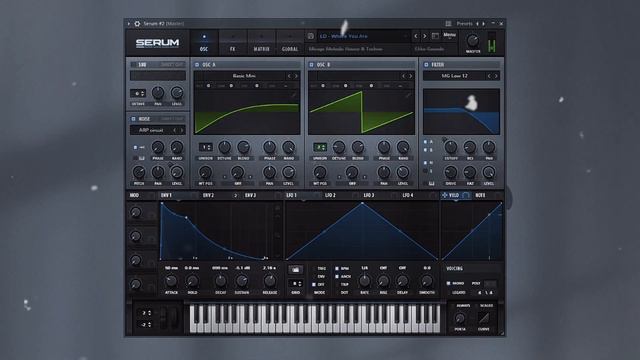The width and height of the screenshot is (640, 360).
Task: Click the OSC A WT POS knob
Action: [x=205, y=173]
